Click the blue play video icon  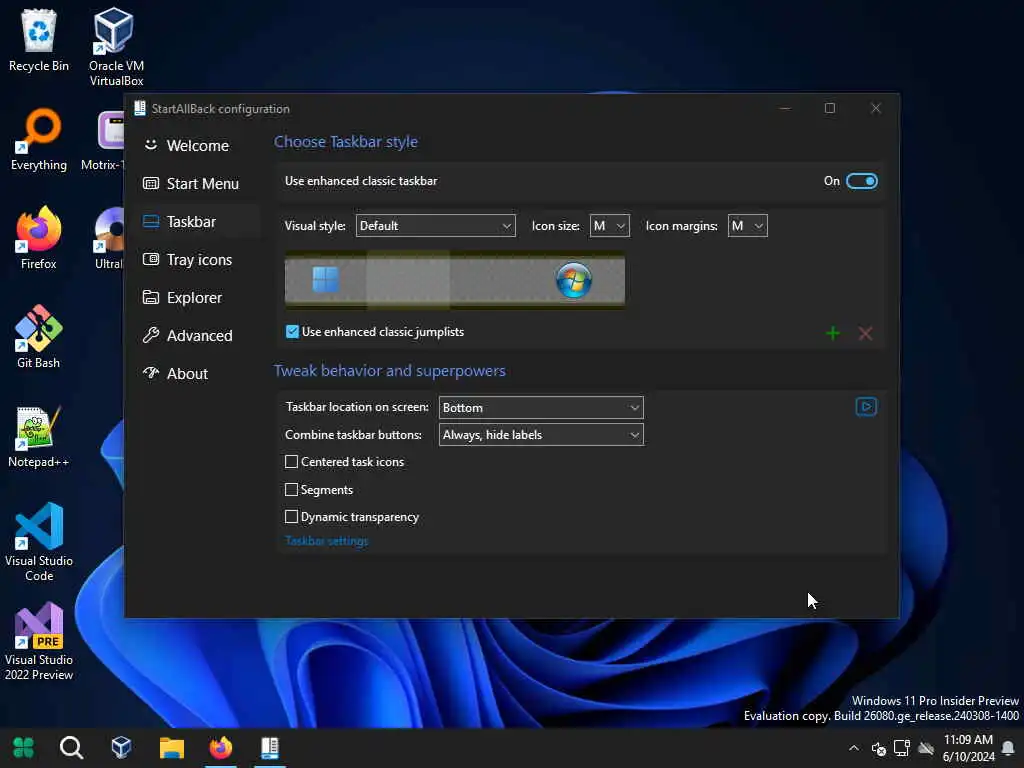coord(866,407)
